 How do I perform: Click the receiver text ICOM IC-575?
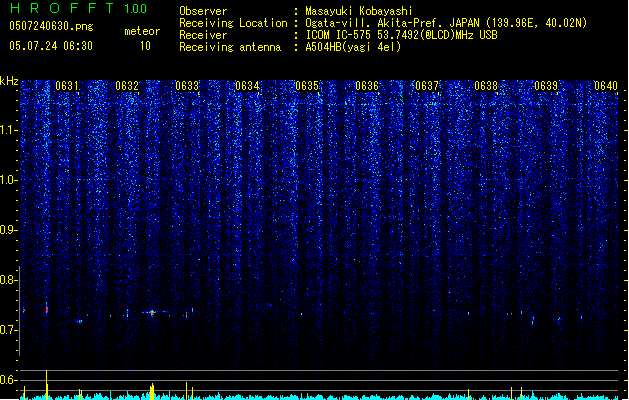[339, 35]
